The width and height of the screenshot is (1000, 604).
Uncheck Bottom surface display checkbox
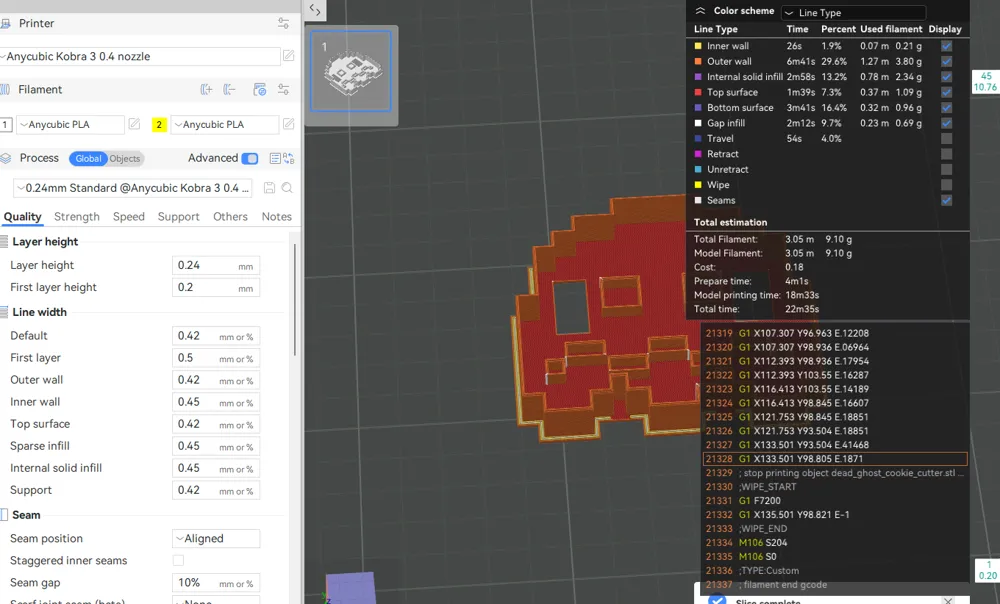point(946,108)
